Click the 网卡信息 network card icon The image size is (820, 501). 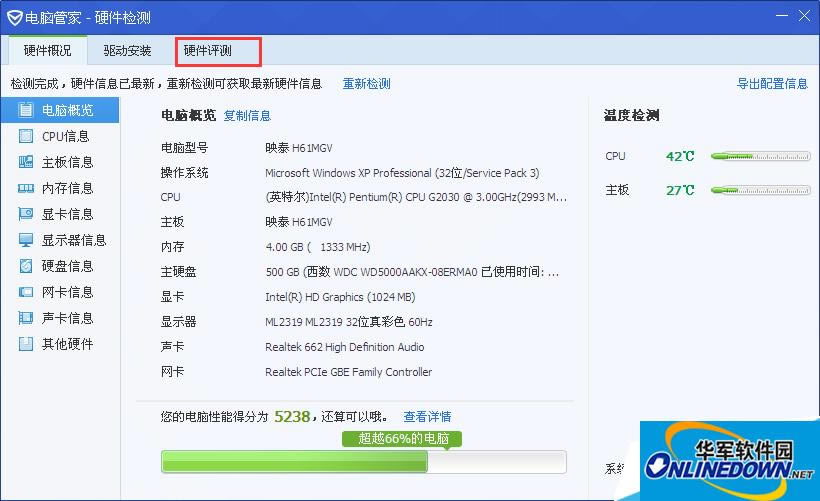click(x=25, y=292)
